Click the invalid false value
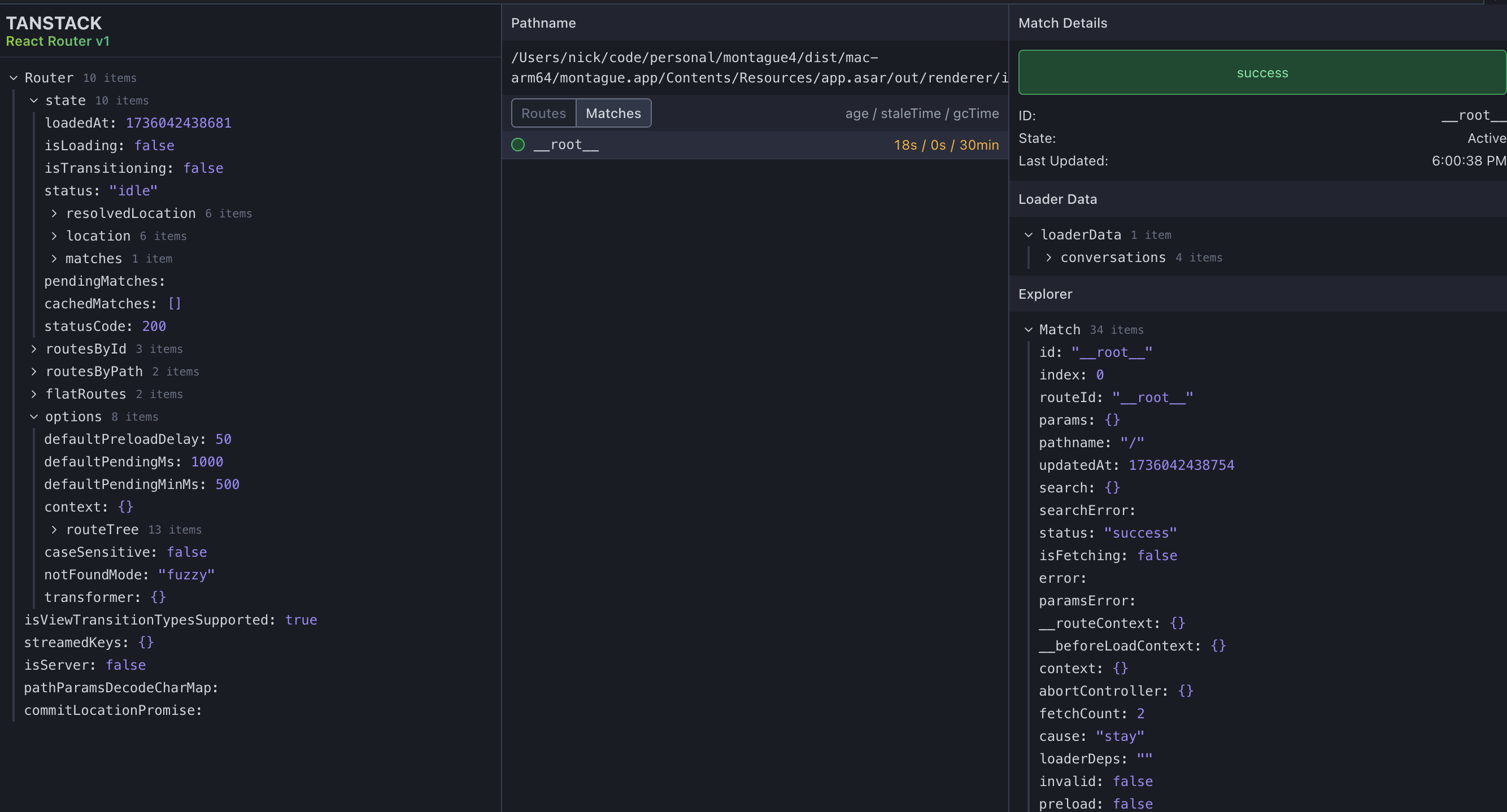 click(1133, 782)
